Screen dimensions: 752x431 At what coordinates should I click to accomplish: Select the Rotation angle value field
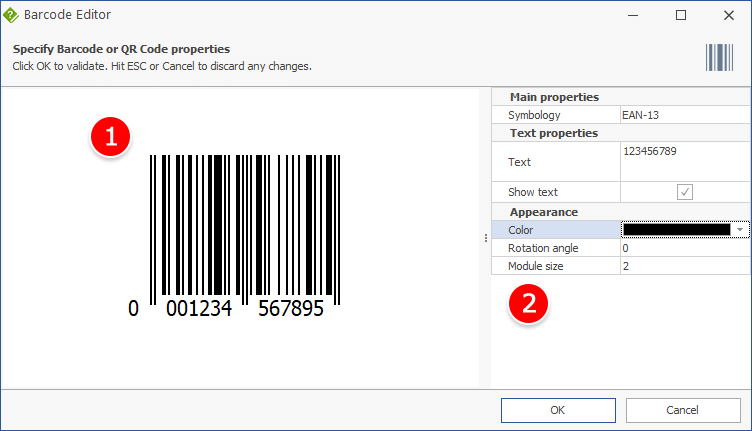pos(685,248)
